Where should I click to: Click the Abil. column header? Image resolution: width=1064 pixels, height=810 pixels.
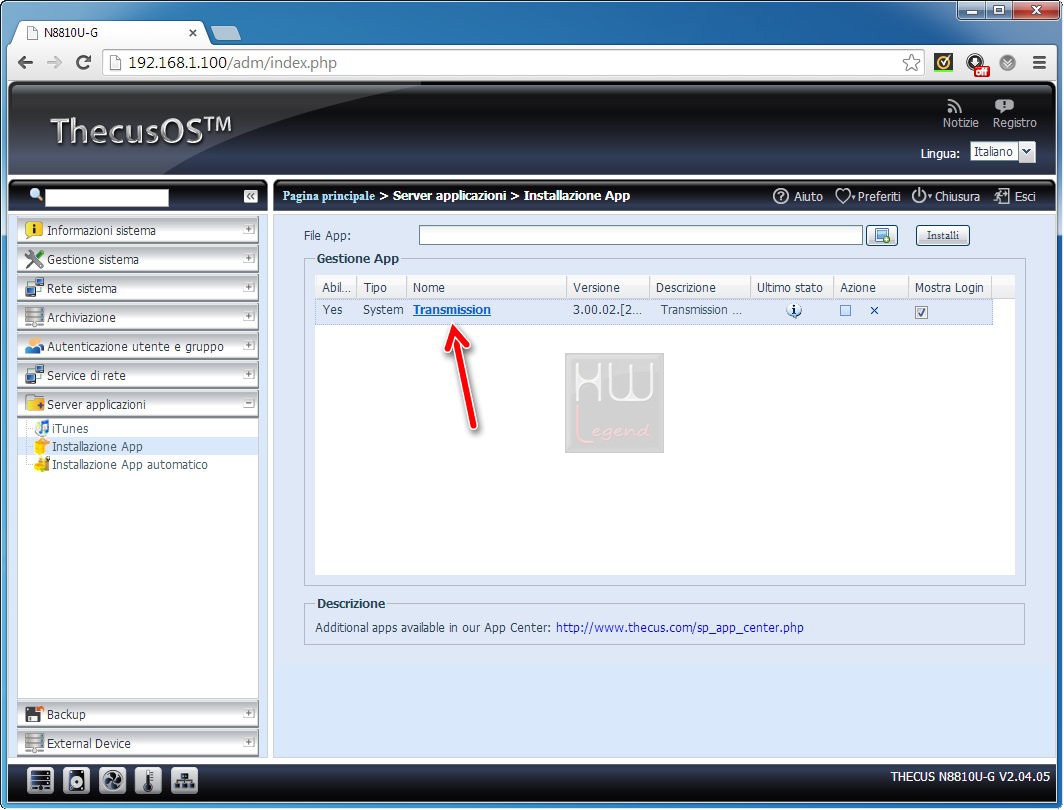coord(335,288)
